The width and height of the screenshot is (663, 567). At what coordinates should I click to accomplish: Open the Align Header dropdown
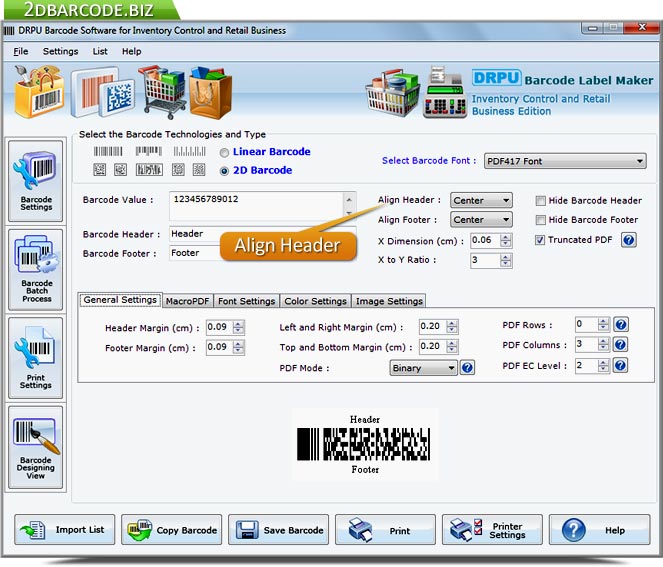point(481,200)
